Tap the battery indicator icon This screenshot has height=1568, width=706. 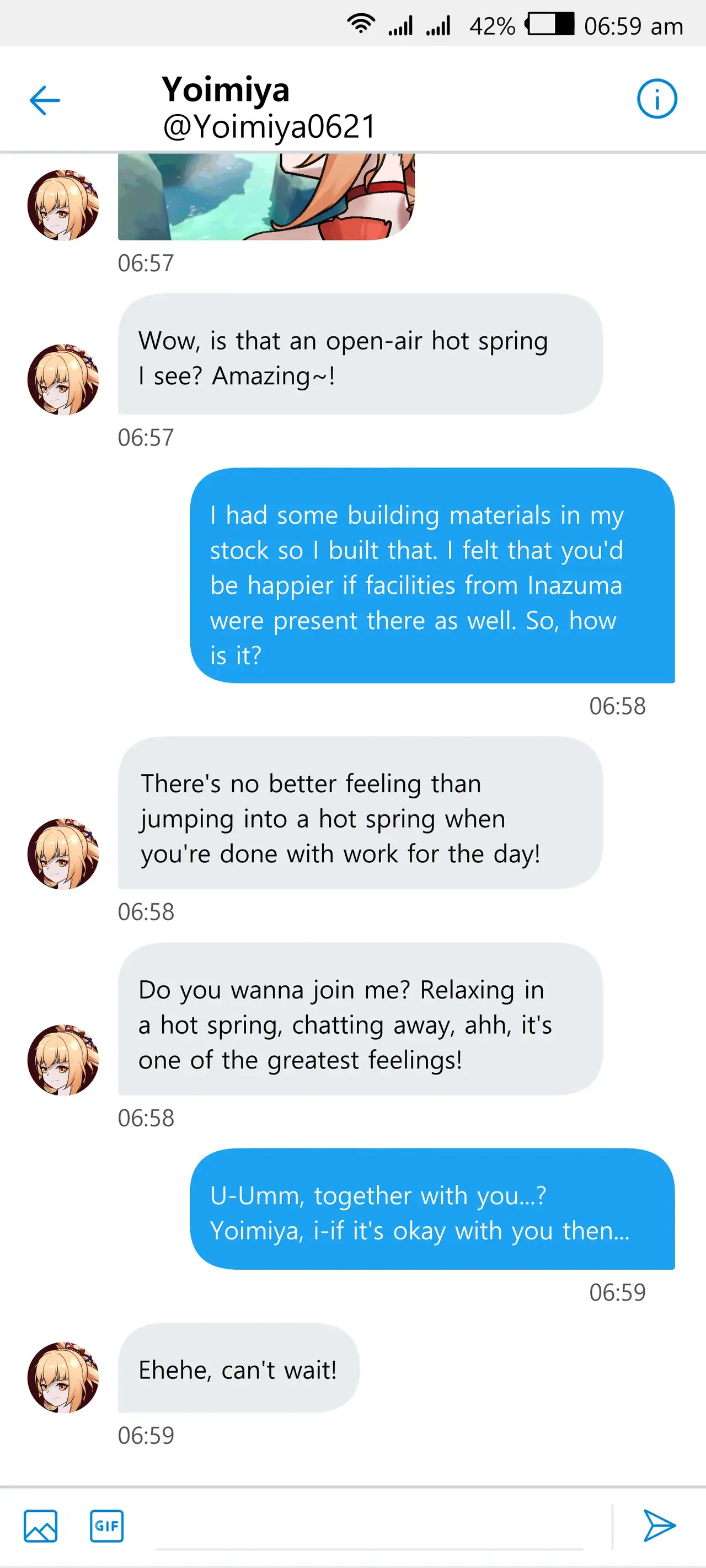point(550,24)
